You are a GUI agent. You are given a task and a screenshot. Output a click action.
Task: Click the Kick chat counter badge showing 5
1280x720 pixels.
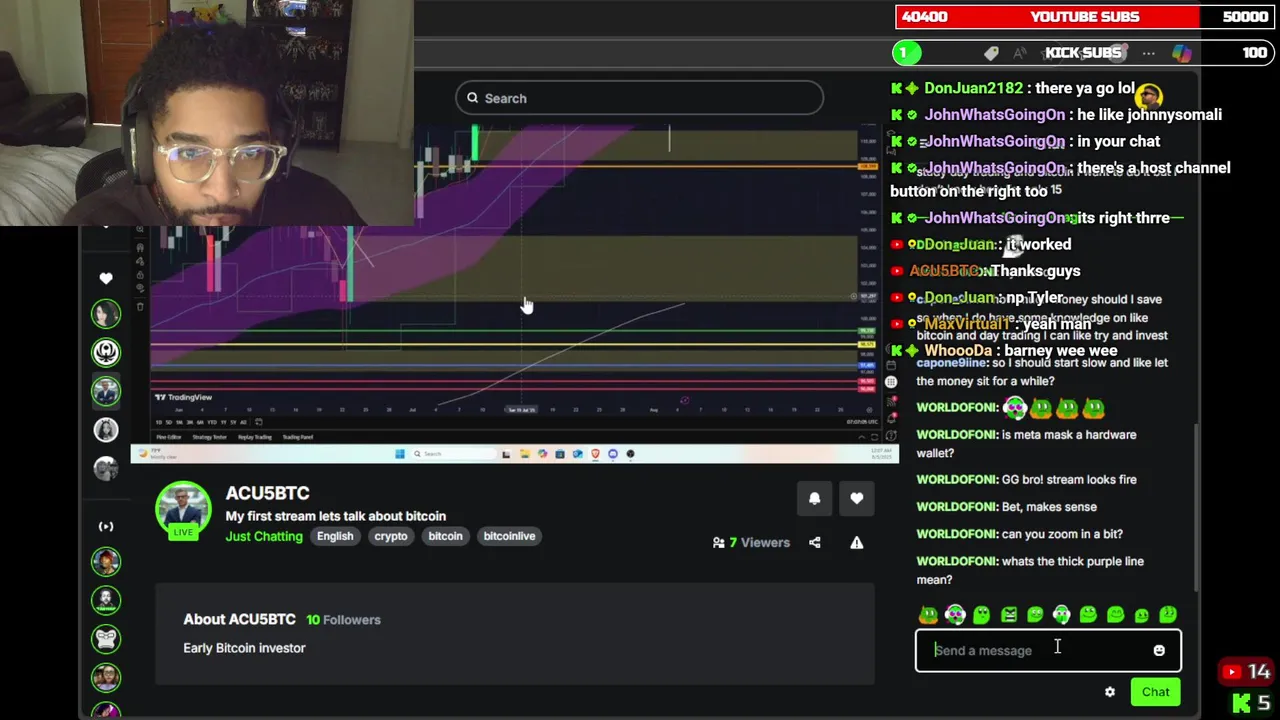(x=1252, y=703)
